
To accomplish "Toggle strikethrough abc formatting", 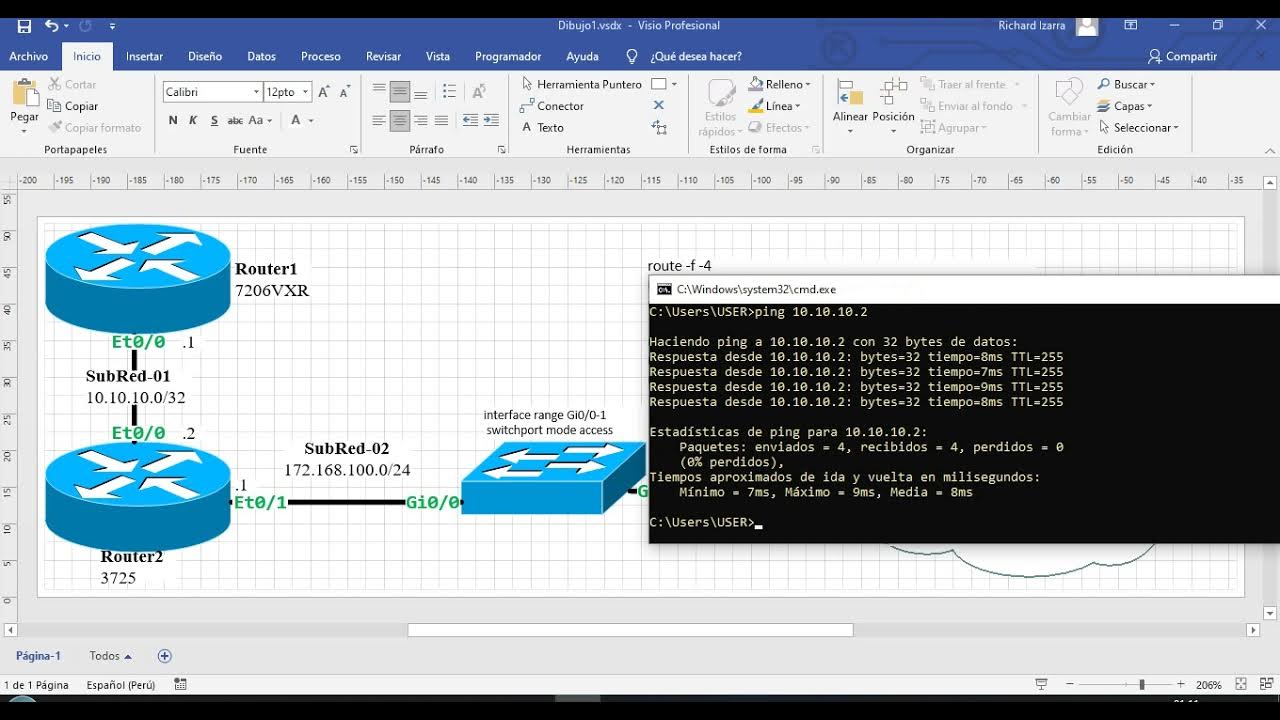I will 235,120.
